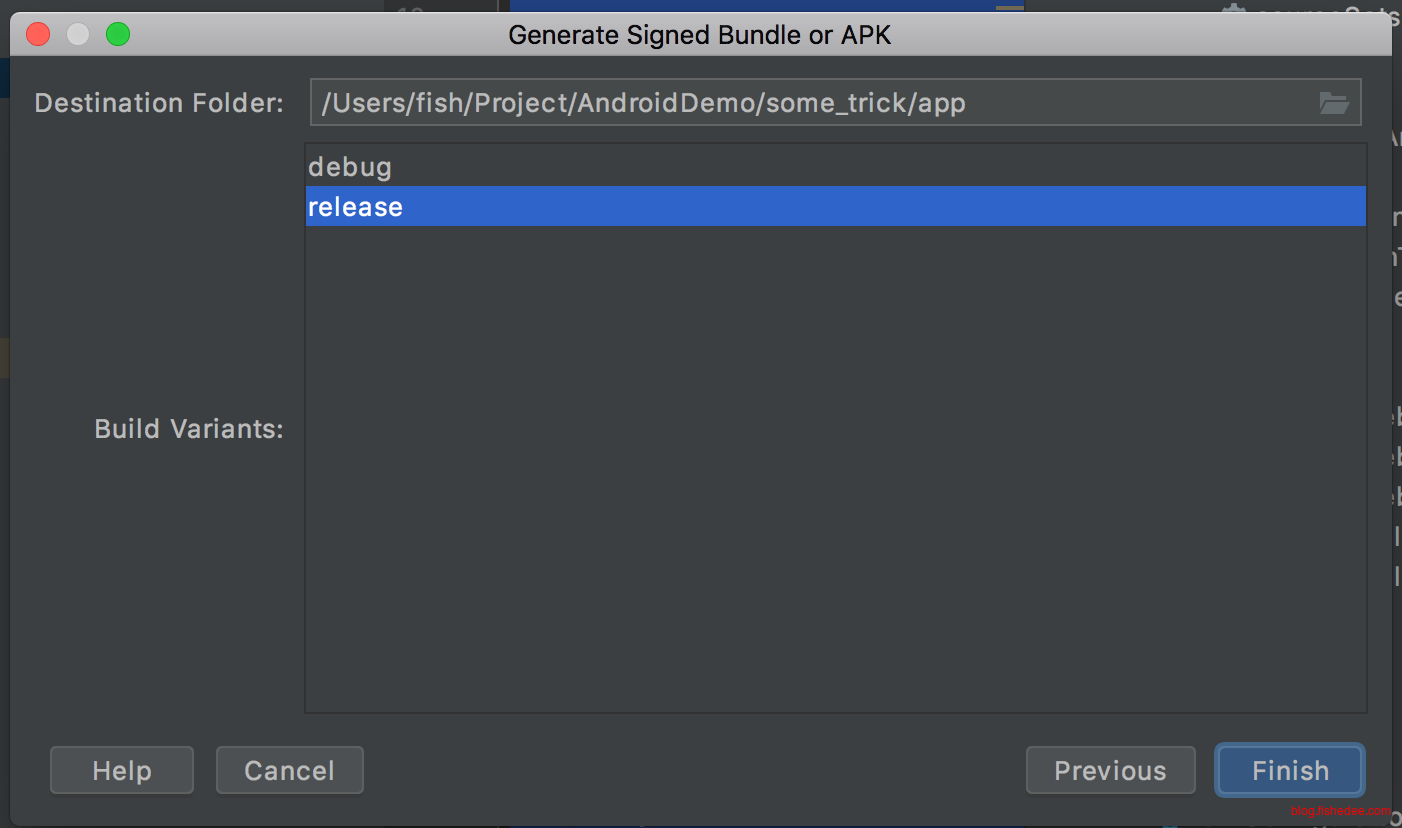Select the release build variant
The image size is (1402, 828).
356,207
